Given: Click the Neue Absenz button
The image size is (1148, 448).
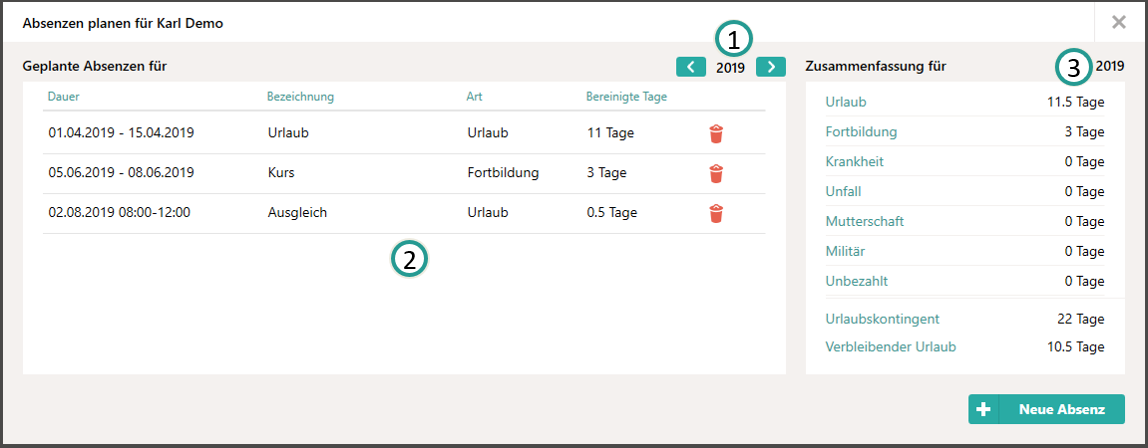Looking at the screenshot, I should 1046,409.
